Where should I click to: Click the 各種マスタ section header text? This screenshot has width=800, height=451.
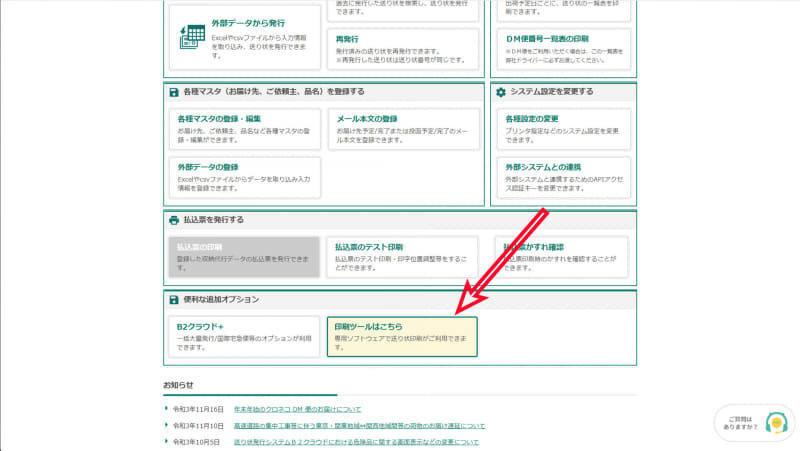pos(274,92)
